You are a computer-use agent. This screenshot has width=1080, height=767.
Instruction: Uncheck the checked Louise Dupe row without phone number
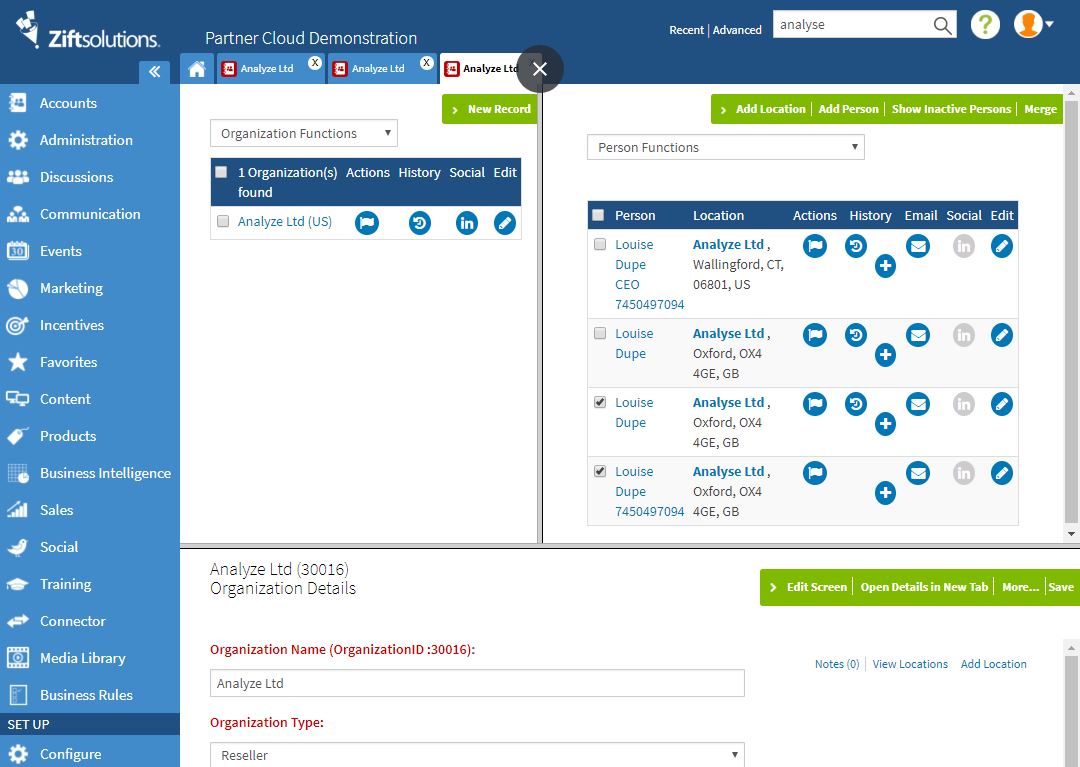point(600,402)
